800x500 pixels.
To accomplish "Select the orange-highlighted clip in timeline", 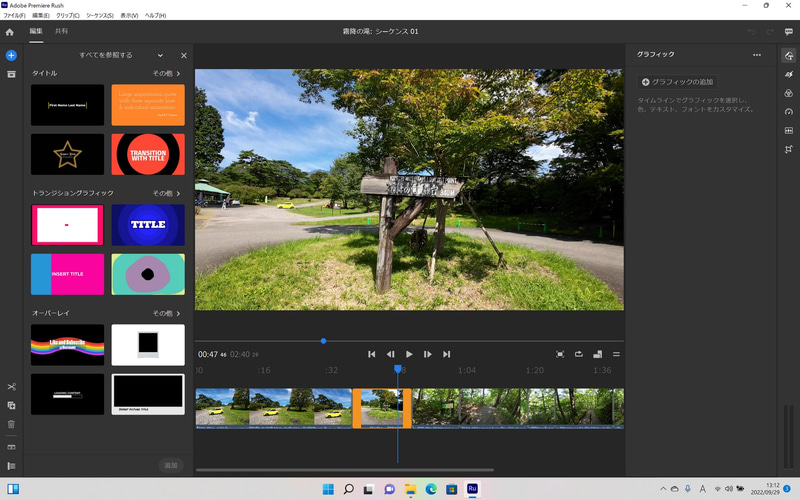I will click(x=382, y=408).
